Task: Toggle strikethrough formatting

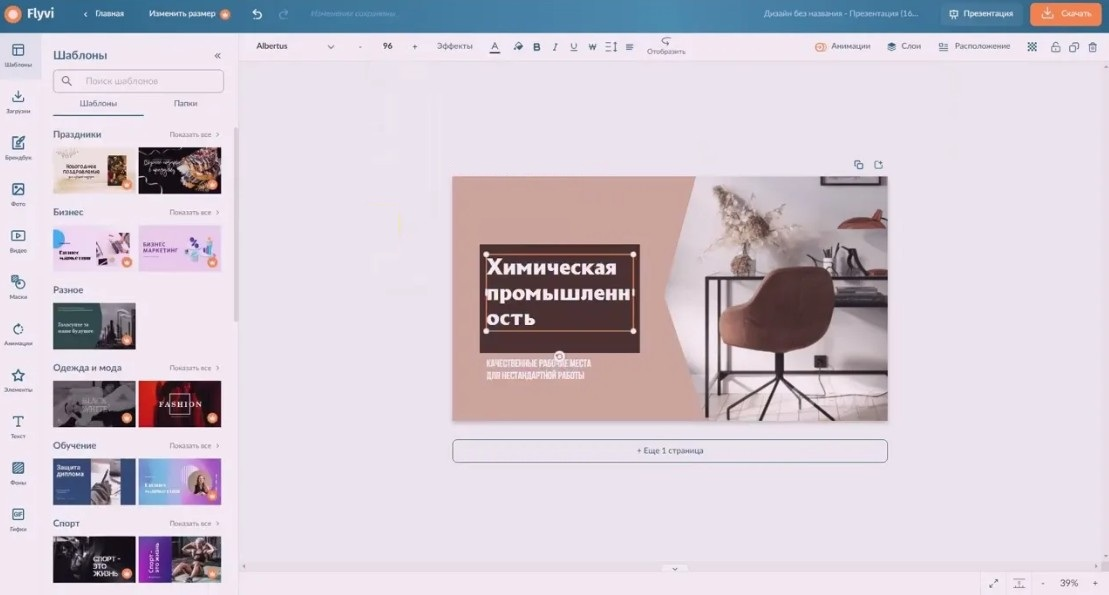Action: [592, 47]
